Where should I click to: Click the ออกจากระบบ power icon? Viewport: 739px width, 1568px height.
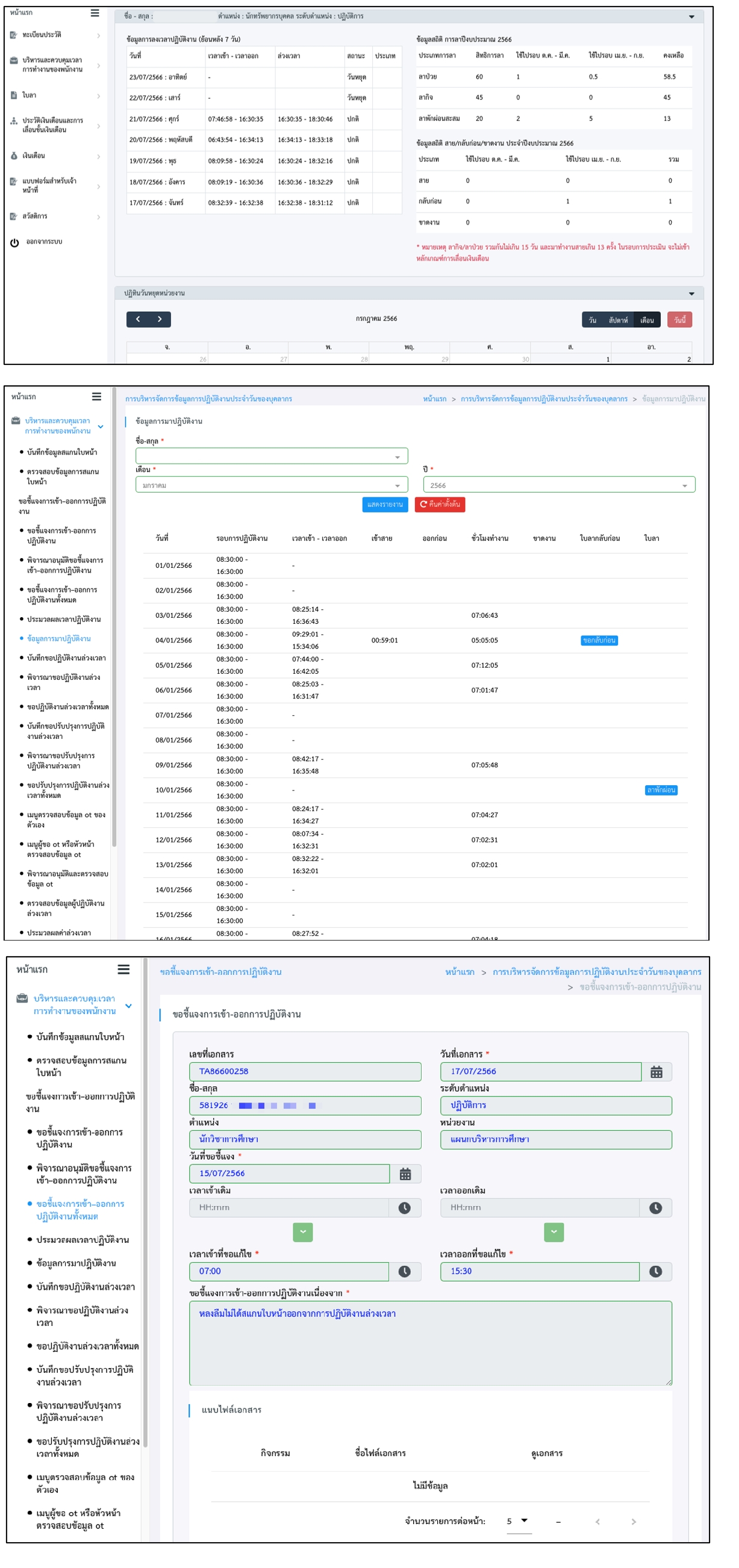pos(14,243)
